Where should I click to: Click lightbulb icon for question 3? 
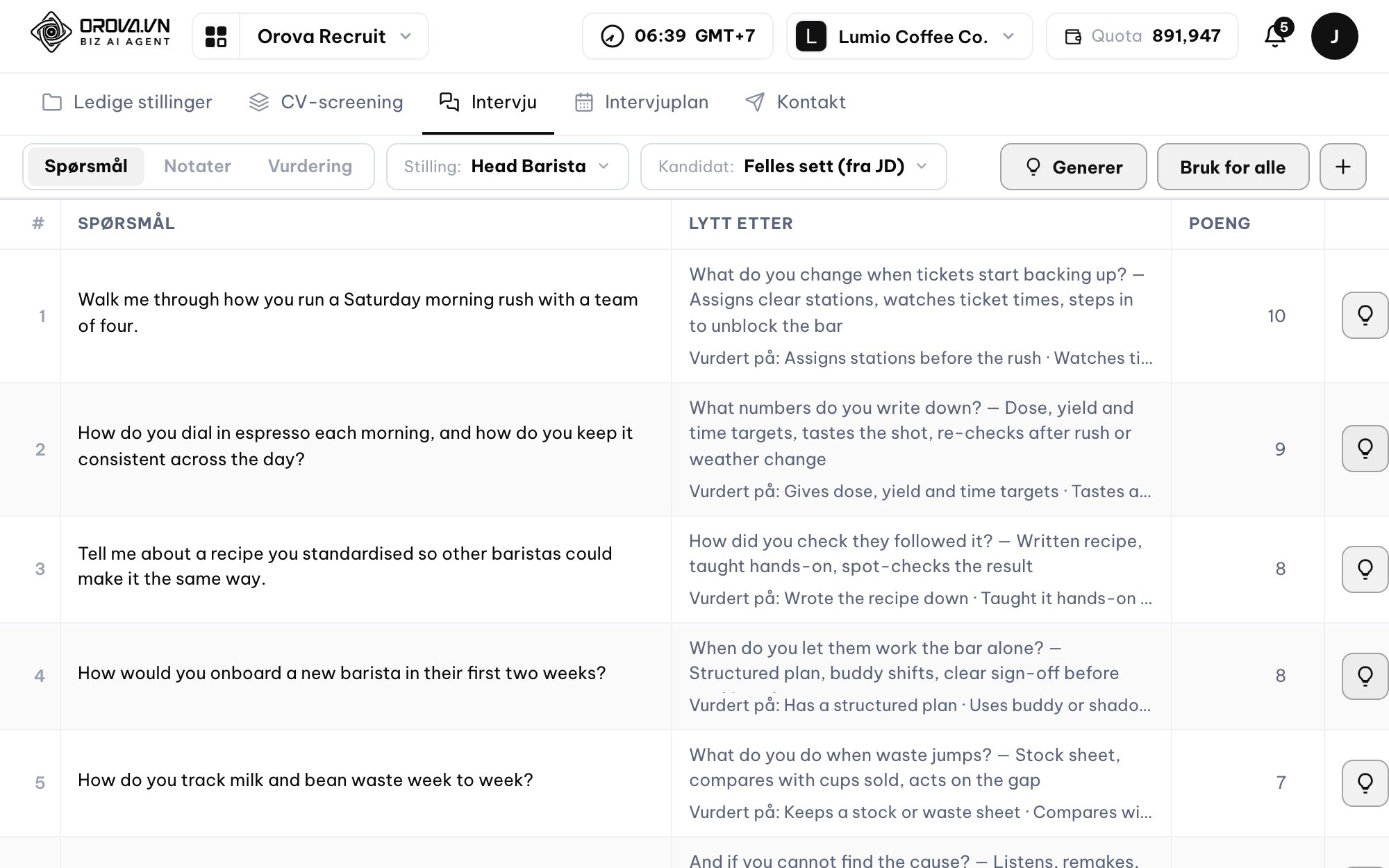[x=1365, y=569]
